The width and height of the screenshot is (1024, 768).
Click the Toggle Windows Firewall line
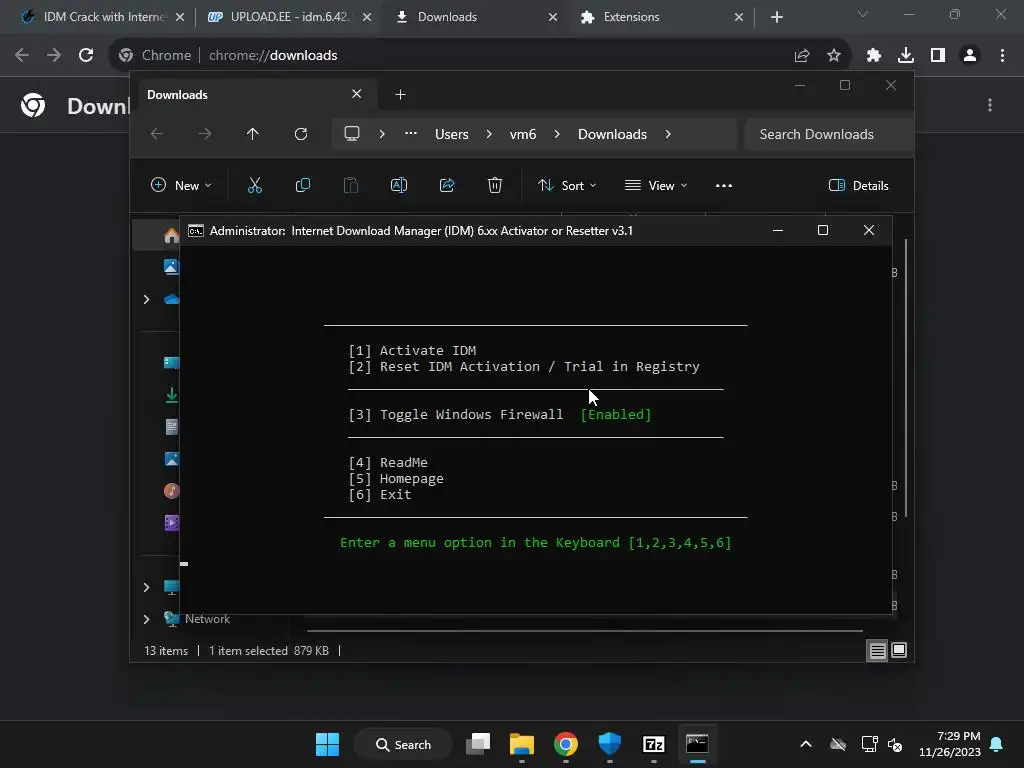pyautogui.click(x=500, y=415)
